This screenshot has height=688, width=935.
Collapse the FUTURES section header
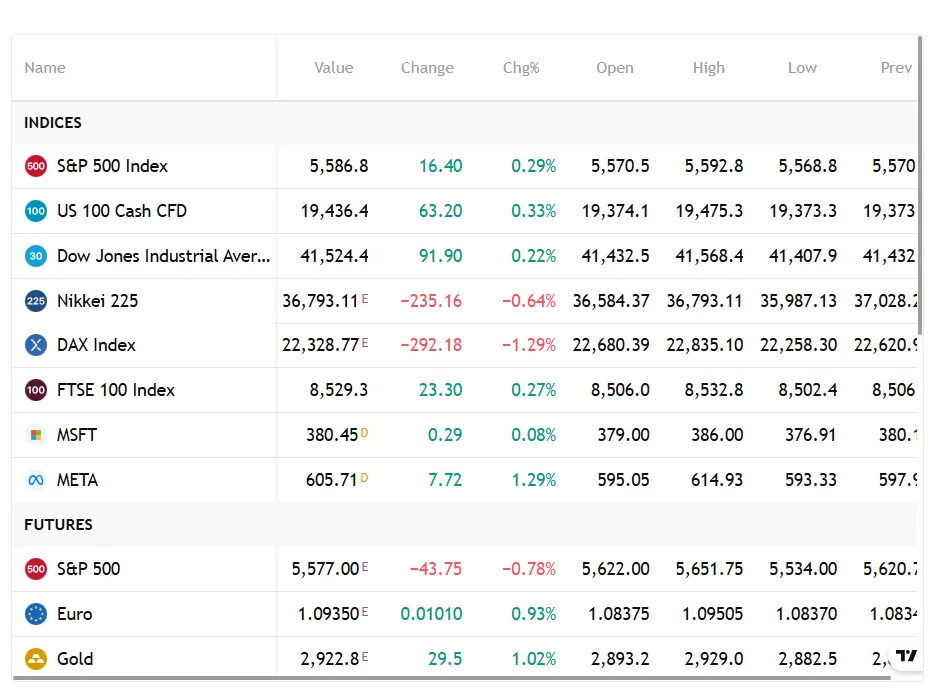pos(58,525)
